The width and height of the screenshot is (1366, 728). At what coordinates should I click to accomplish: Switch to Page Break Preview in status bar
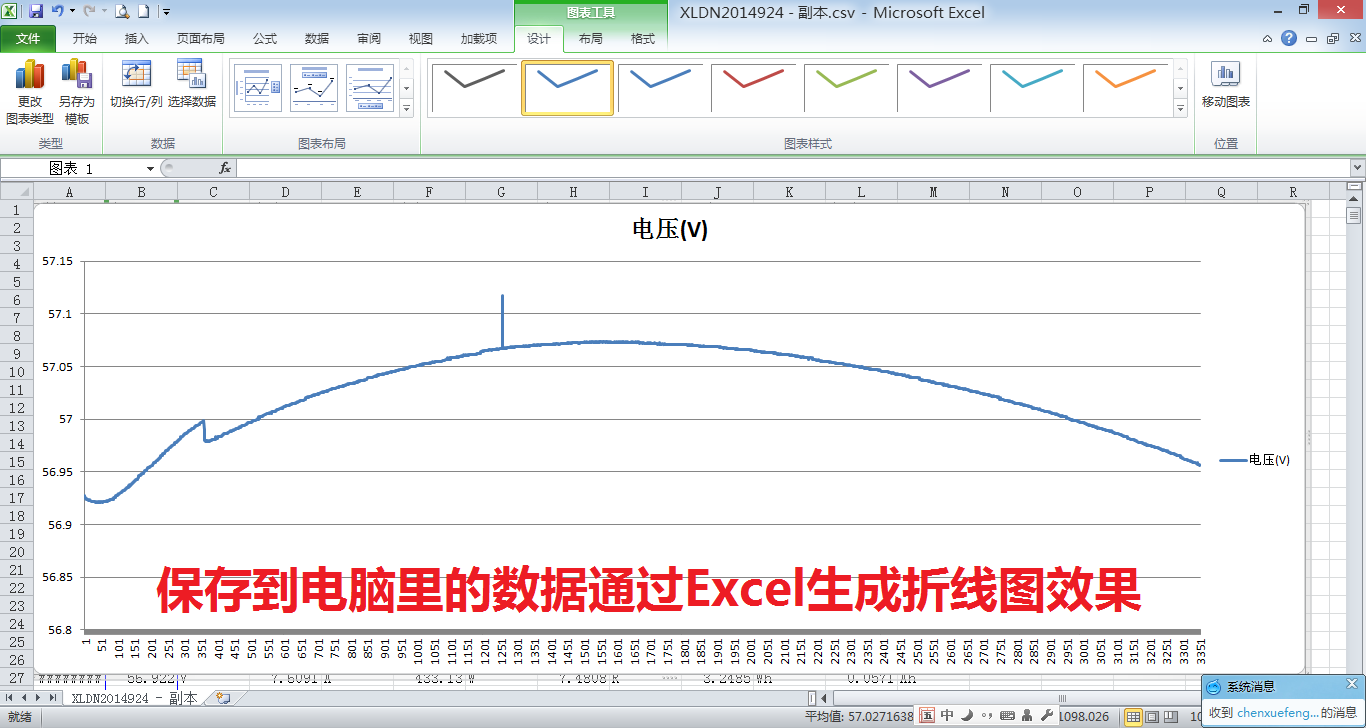coord(1170,717)
